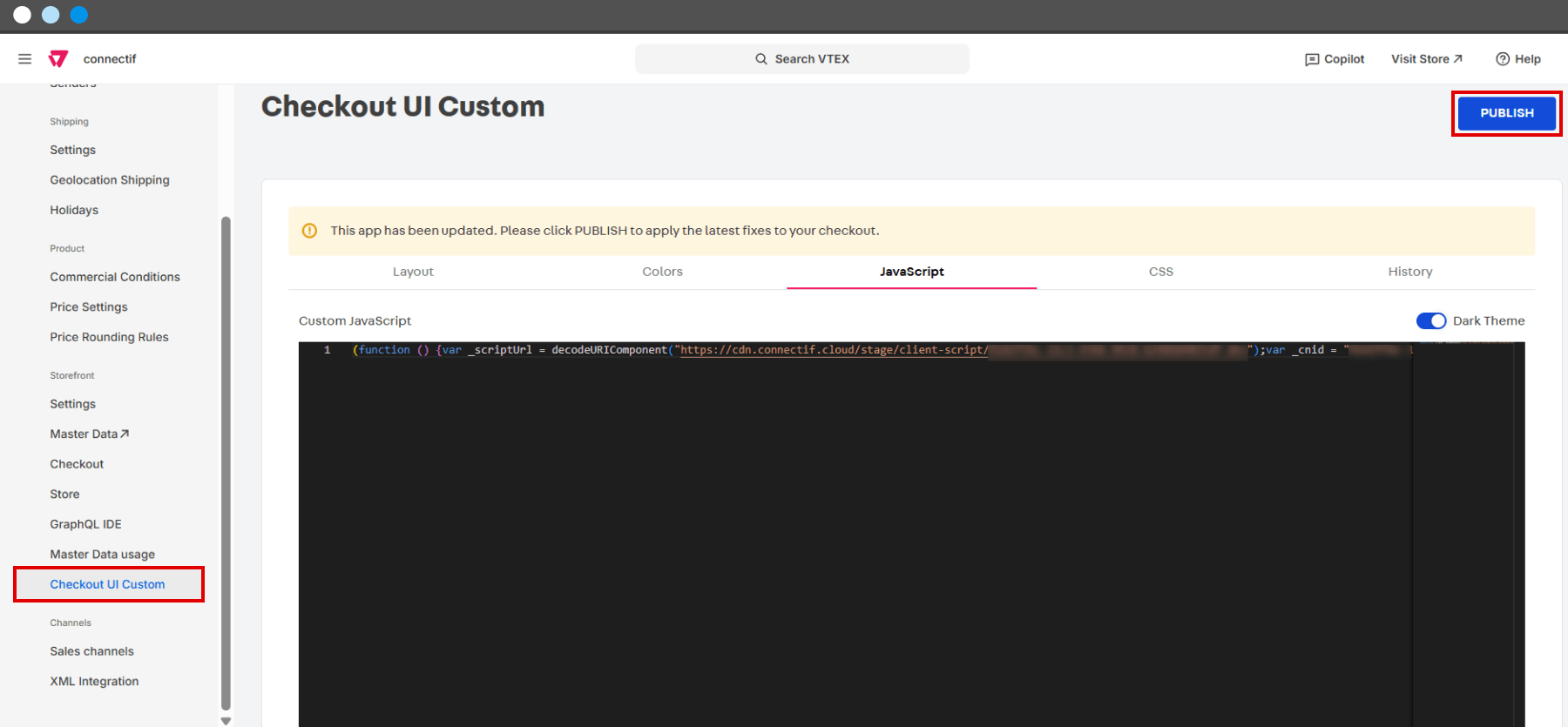
Task: Click line number 1 in editor
Action: pos(328,350)
